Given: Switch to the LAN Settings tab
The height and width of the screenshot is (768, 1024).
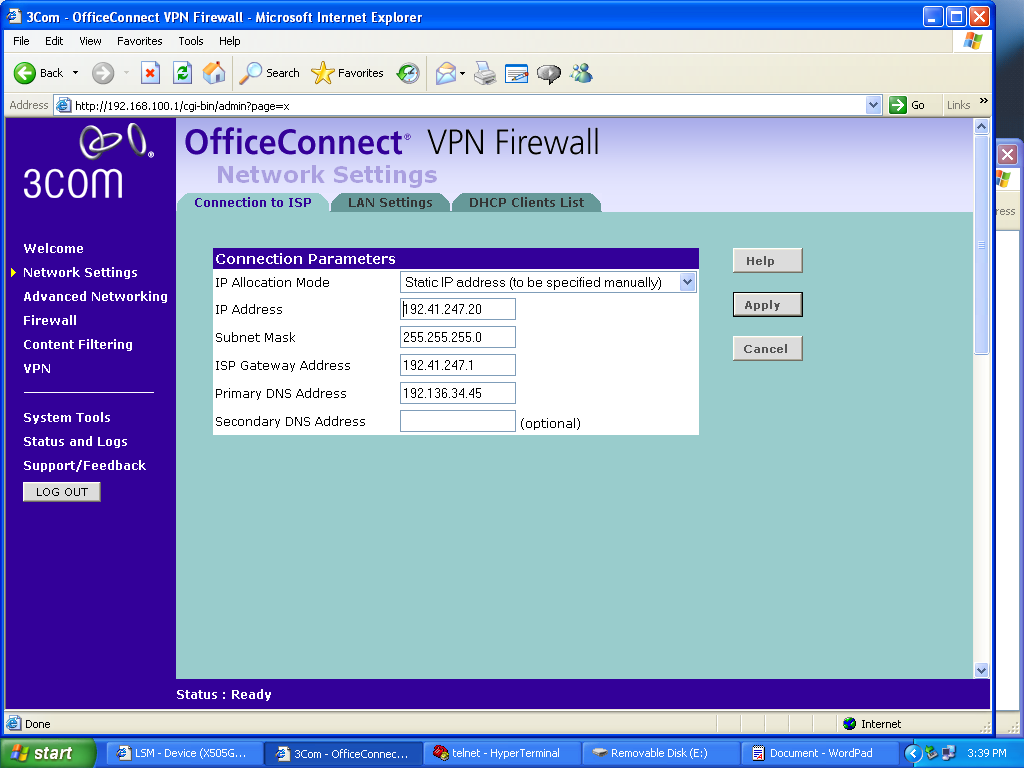Looking at the screenshot, I should point(390,202).
